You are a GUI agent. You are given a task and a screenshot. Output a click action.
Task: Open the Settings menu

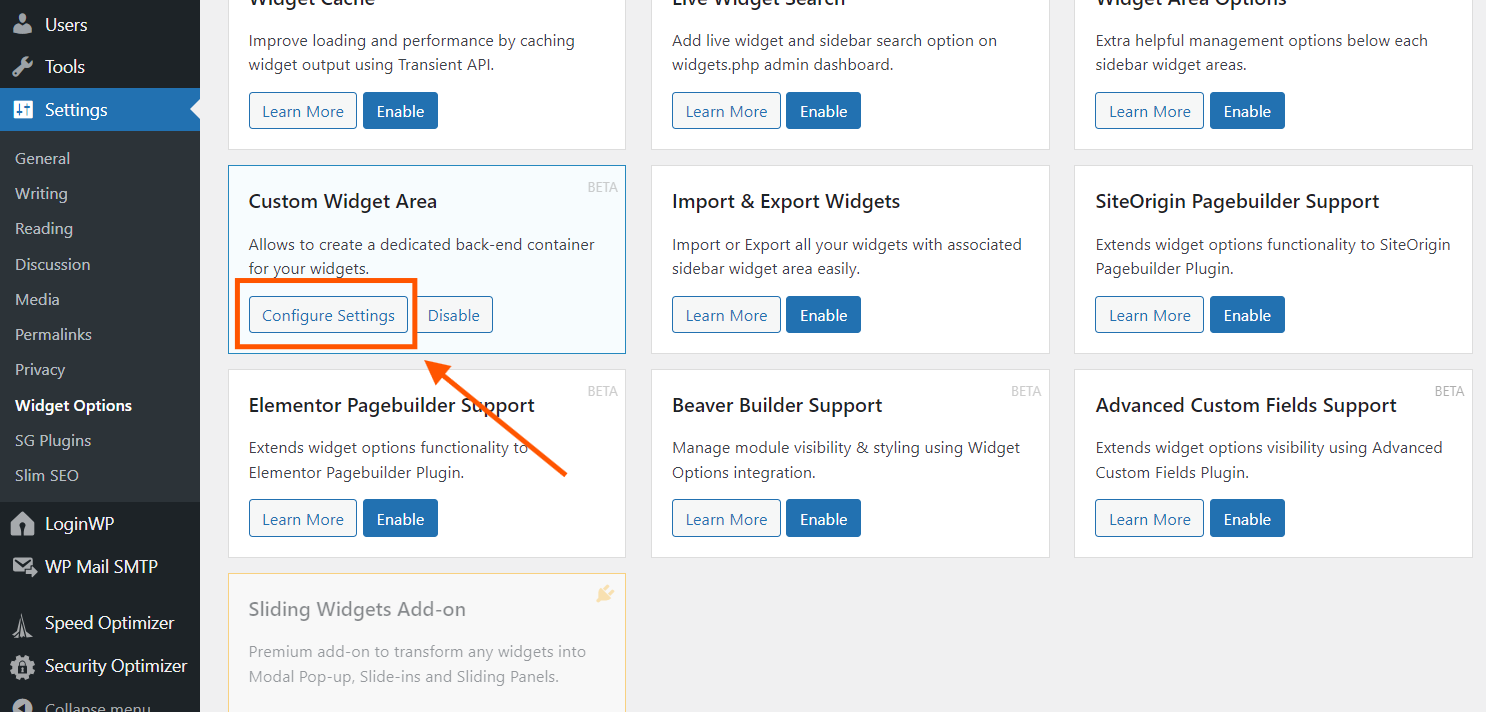coord(100,110)
